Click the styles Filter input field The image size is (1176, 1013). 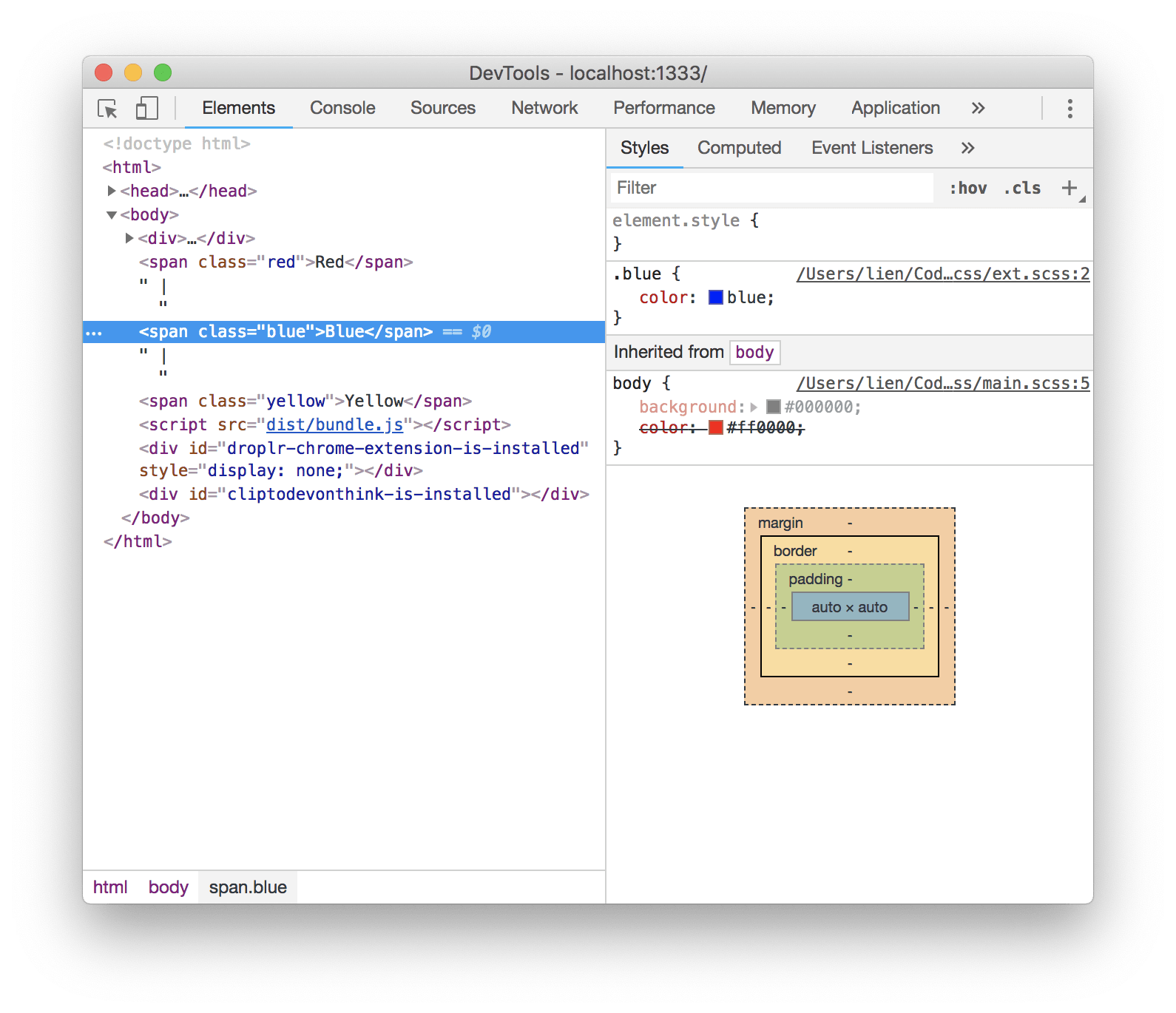click(769, 189)
